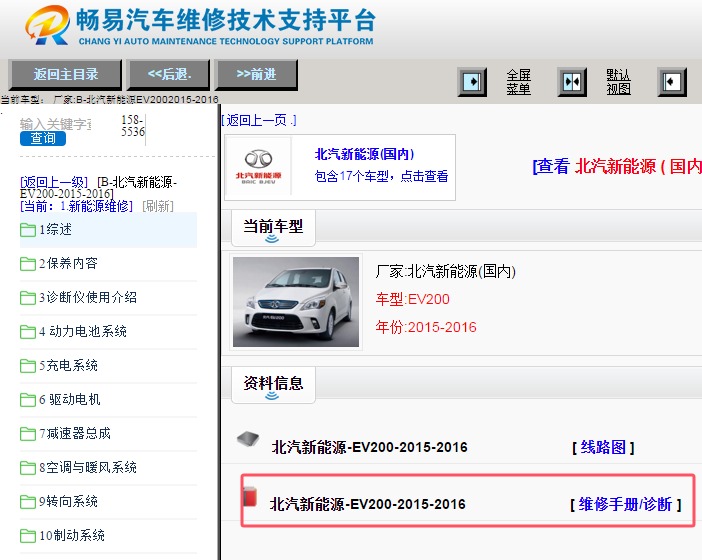Open the 8空调与暖风系统 folder
This screenshot has width=702, height=560.
click(108, 468)
